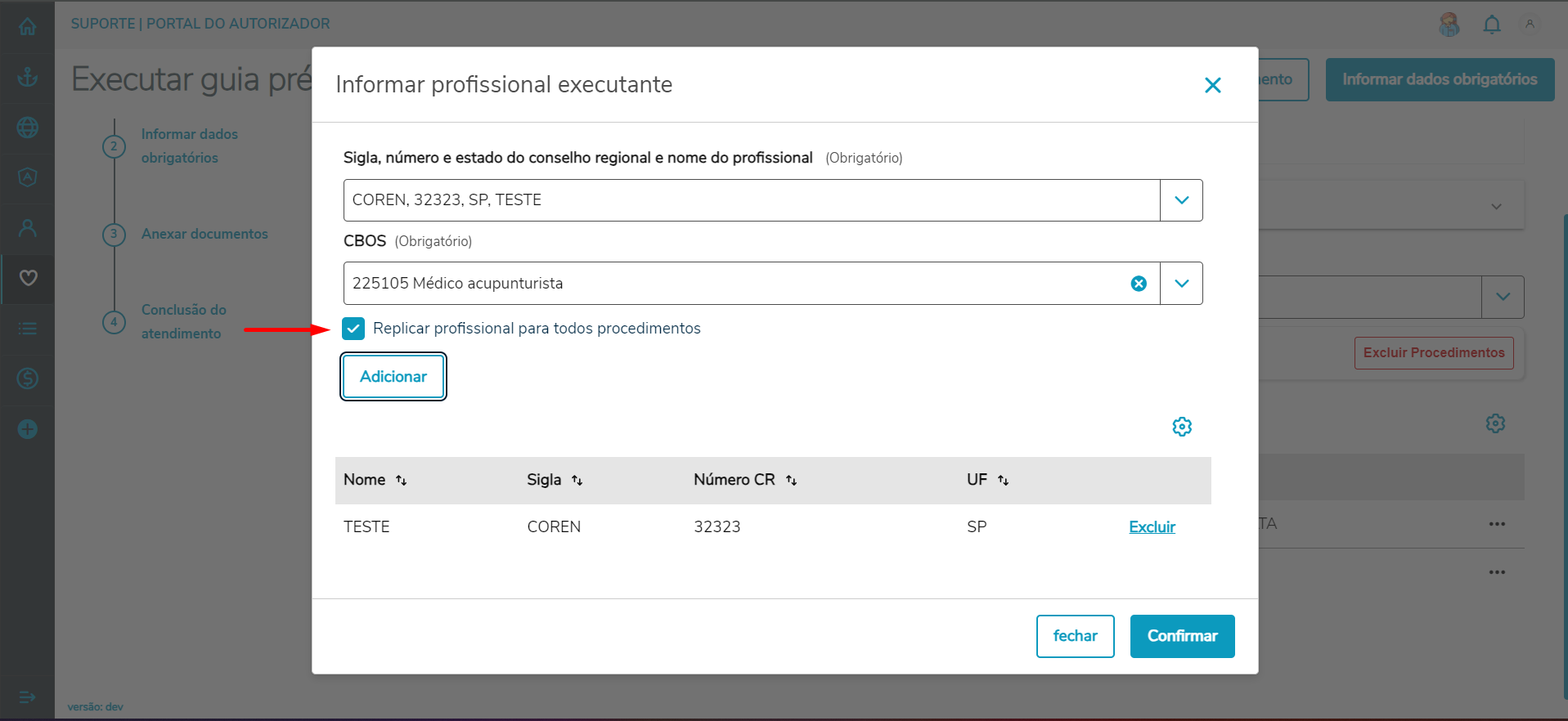Screen dimensions: 1568x721
Task: Open table settings gear in dialog
Action: point(1182,427)
